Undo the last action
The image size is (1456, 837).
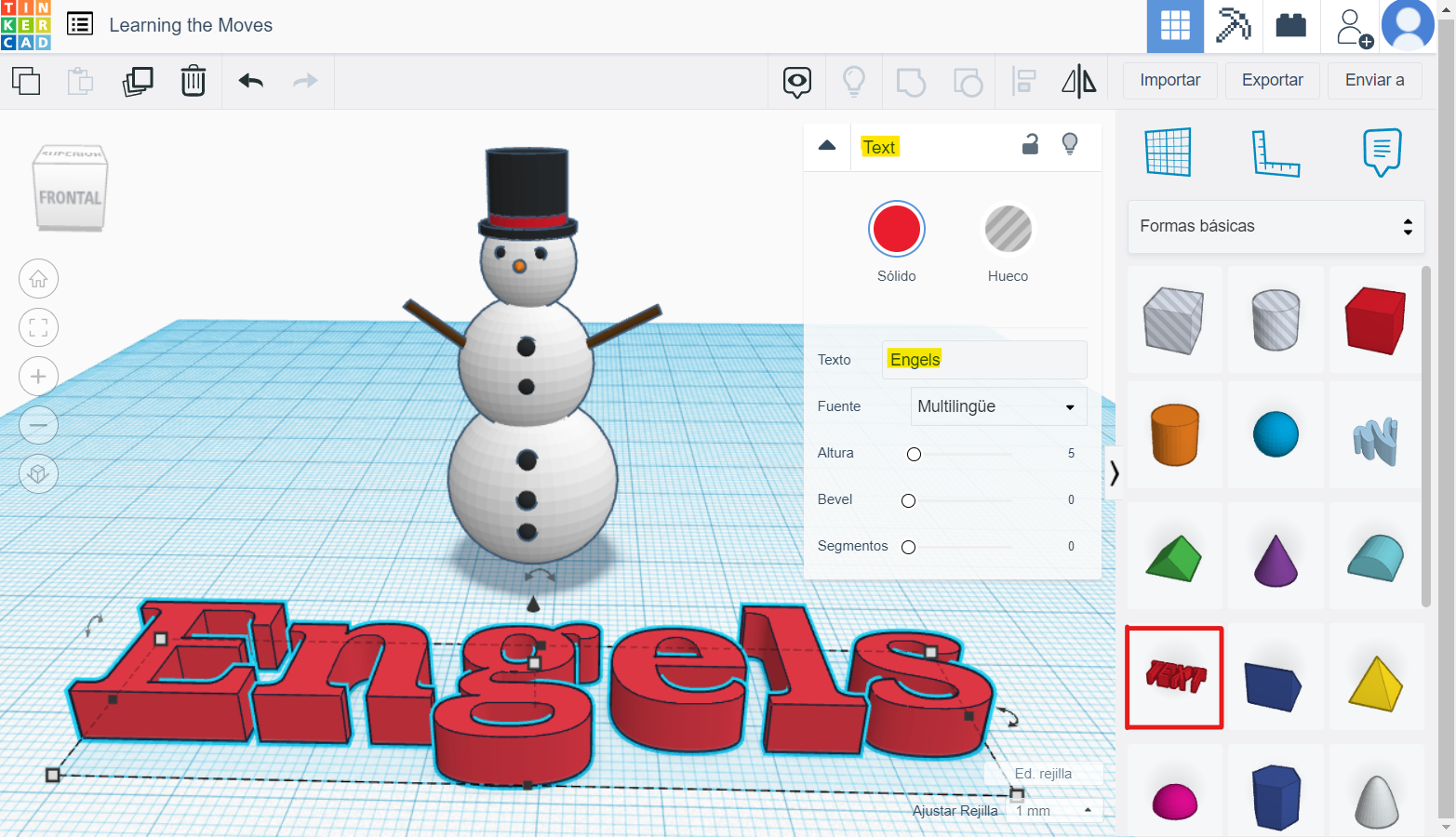[x=251, y=81]
